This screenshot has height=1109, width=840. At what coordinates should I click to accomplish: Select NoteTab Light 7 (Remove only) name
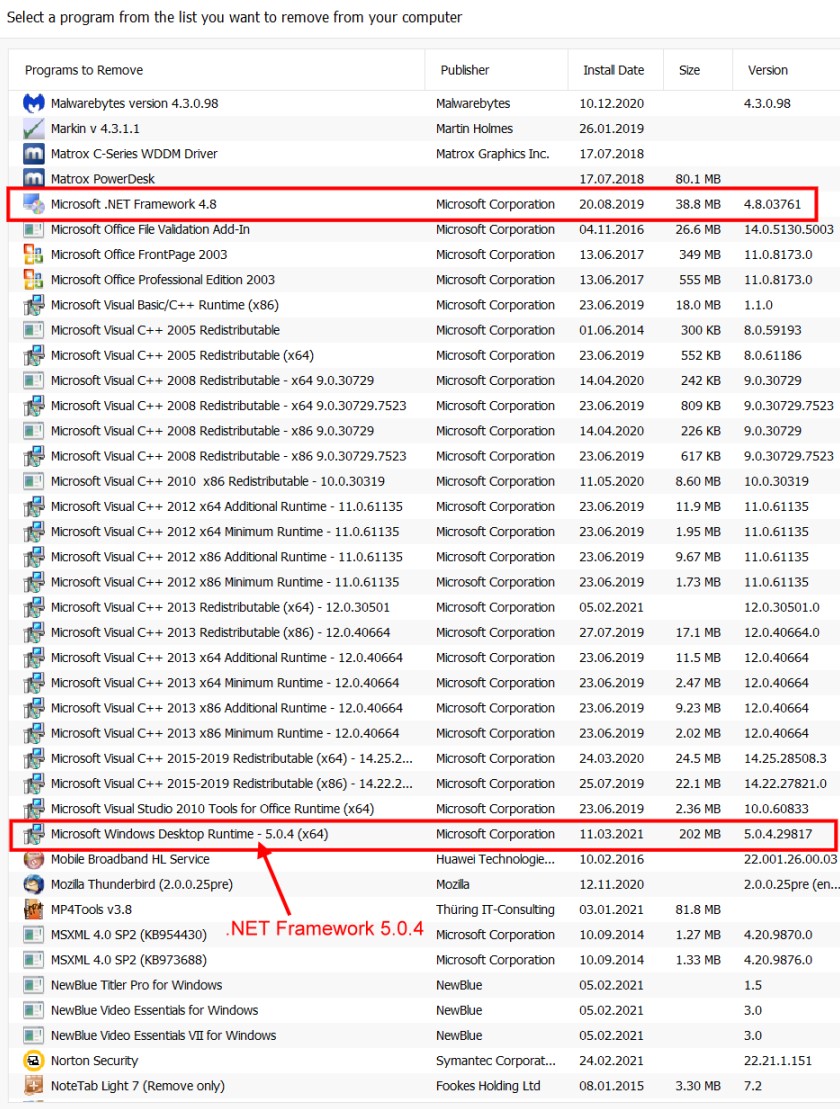click(x=137, y=1086)
